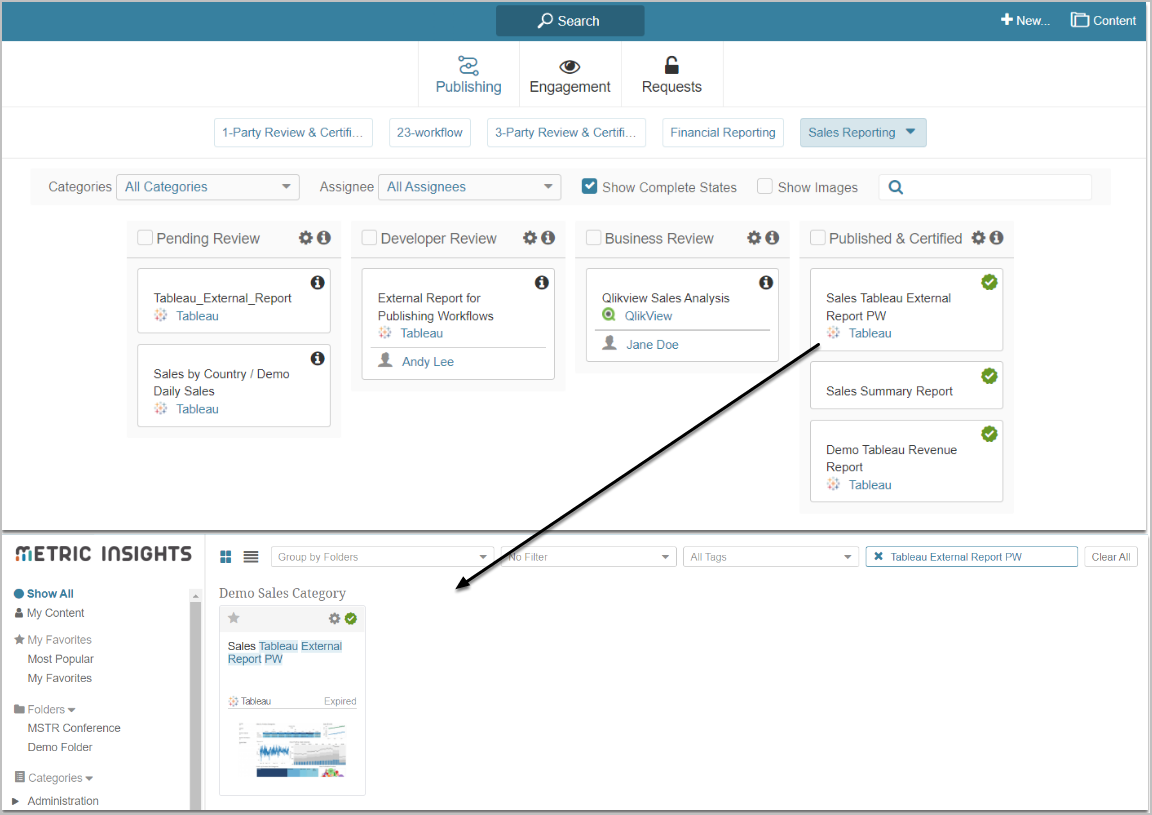Click the Business Review column info icon
Image resolution: width=1152 pixels, height=815 pixels.
coord(772,237)
